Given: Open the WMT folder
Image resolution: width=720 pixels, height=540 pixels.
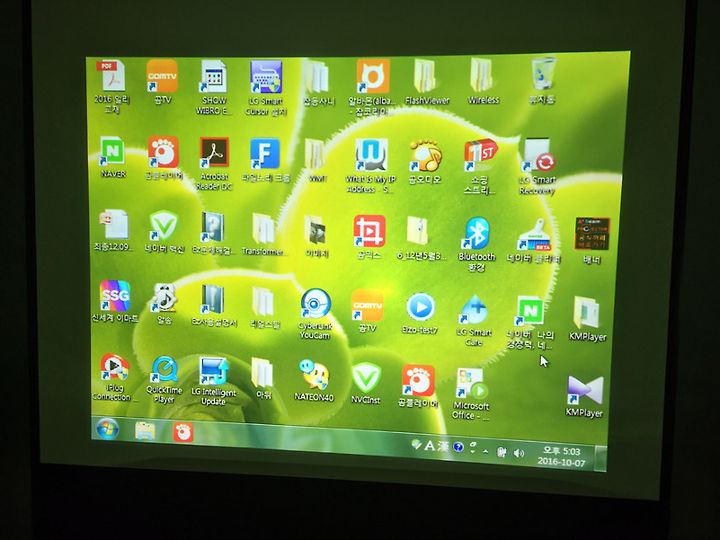Looking at the screenshot, I should tap(316, 161).
